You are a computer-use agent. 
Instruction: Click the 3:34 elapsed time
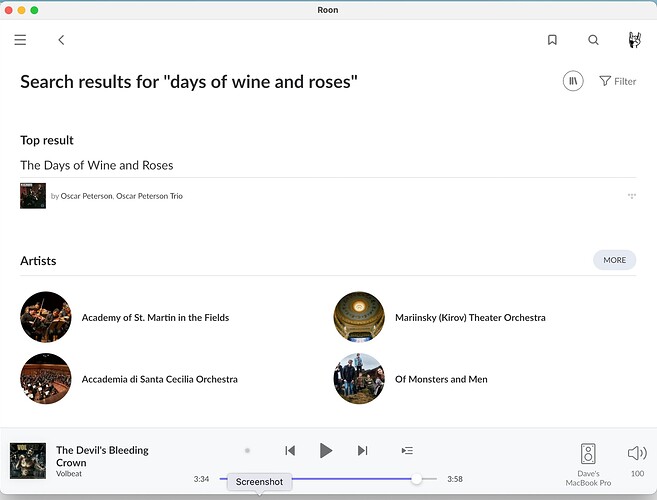point(202,479)
